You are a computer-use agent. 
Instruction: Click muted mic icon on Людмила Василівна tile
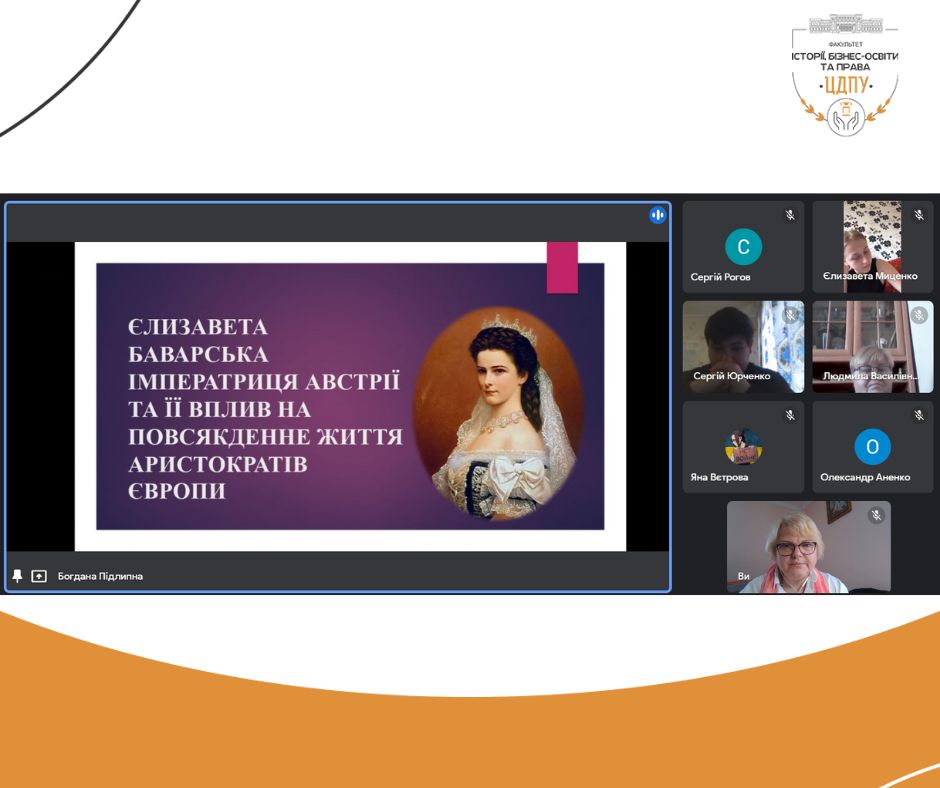[918, 315]
